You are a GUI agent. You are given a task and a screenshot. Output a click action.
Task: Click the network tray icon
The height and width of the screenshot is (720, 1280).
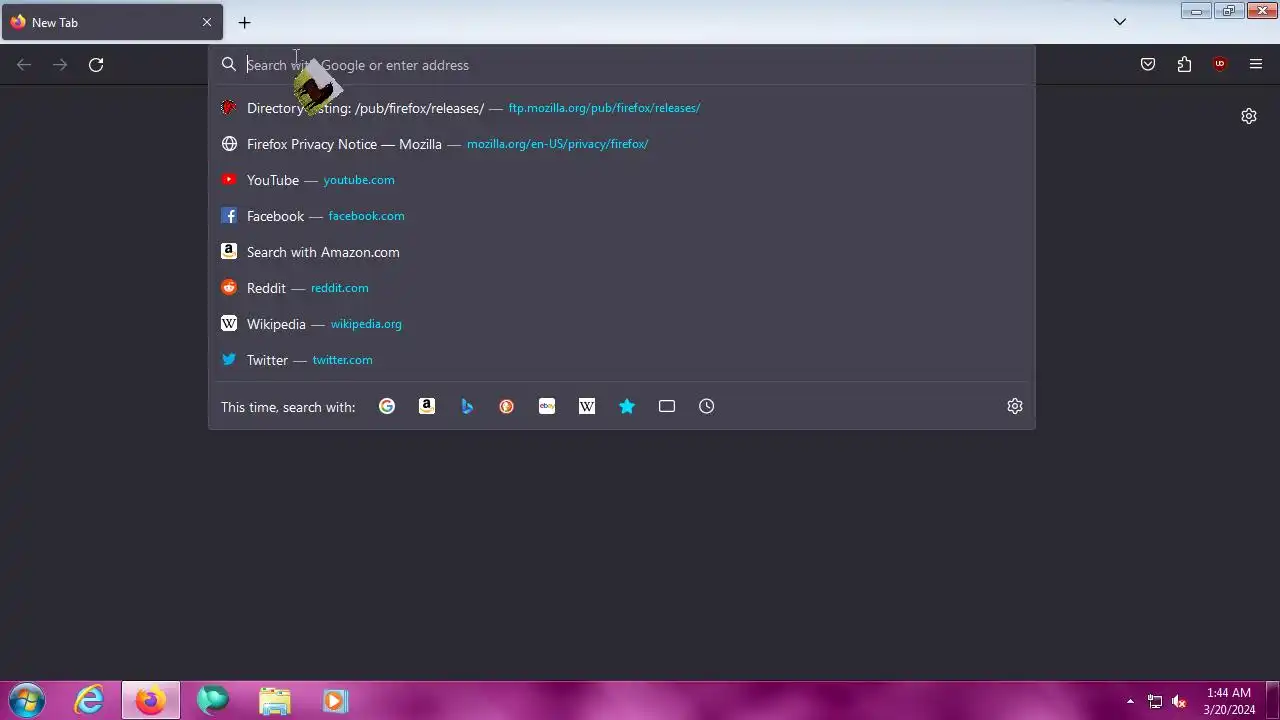1155,702
